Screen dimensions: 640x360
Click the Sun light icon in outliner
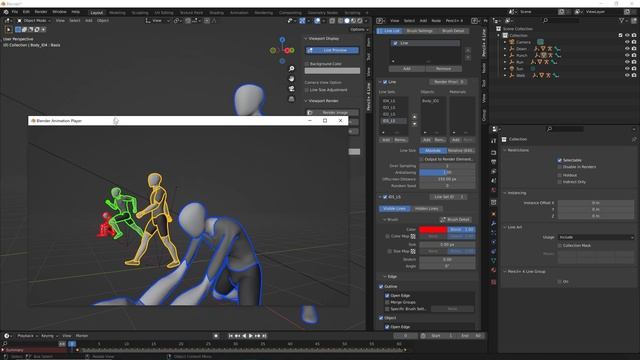[x=511, y=69]
